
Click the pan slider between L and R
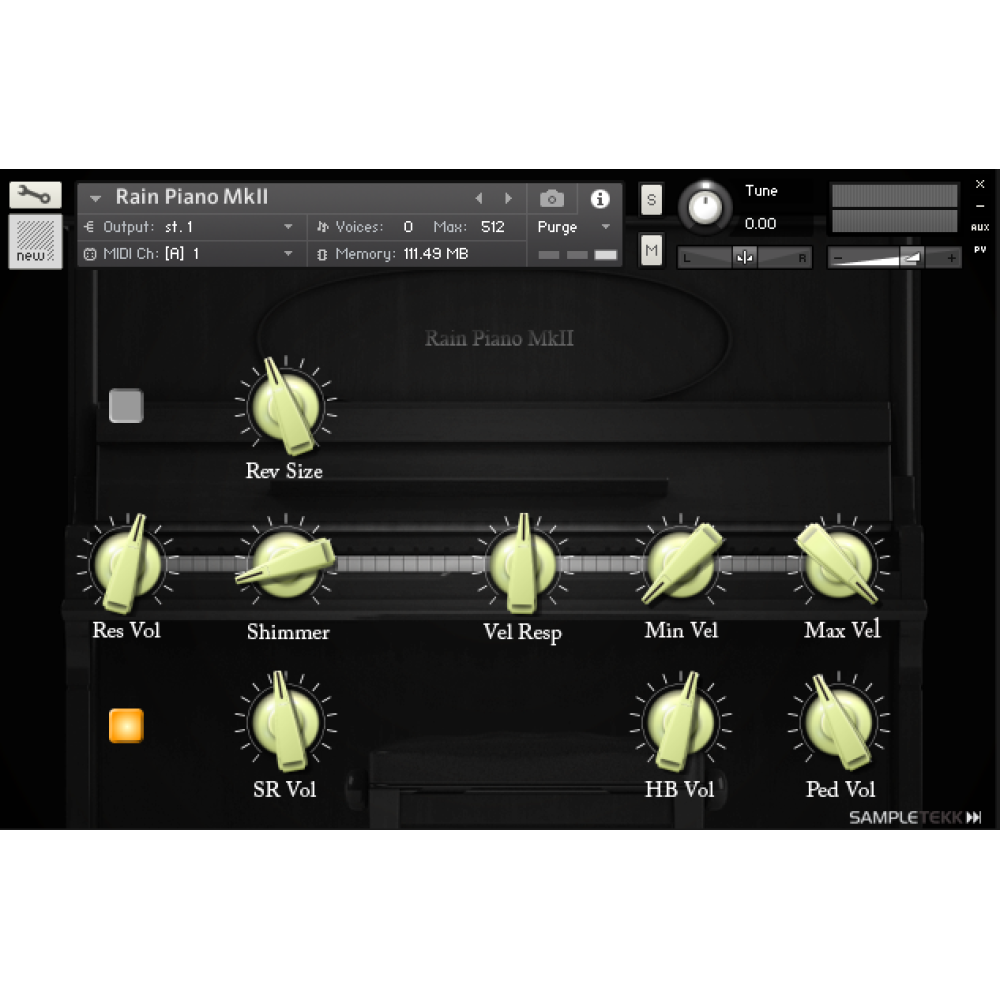[x=744, y=257]
